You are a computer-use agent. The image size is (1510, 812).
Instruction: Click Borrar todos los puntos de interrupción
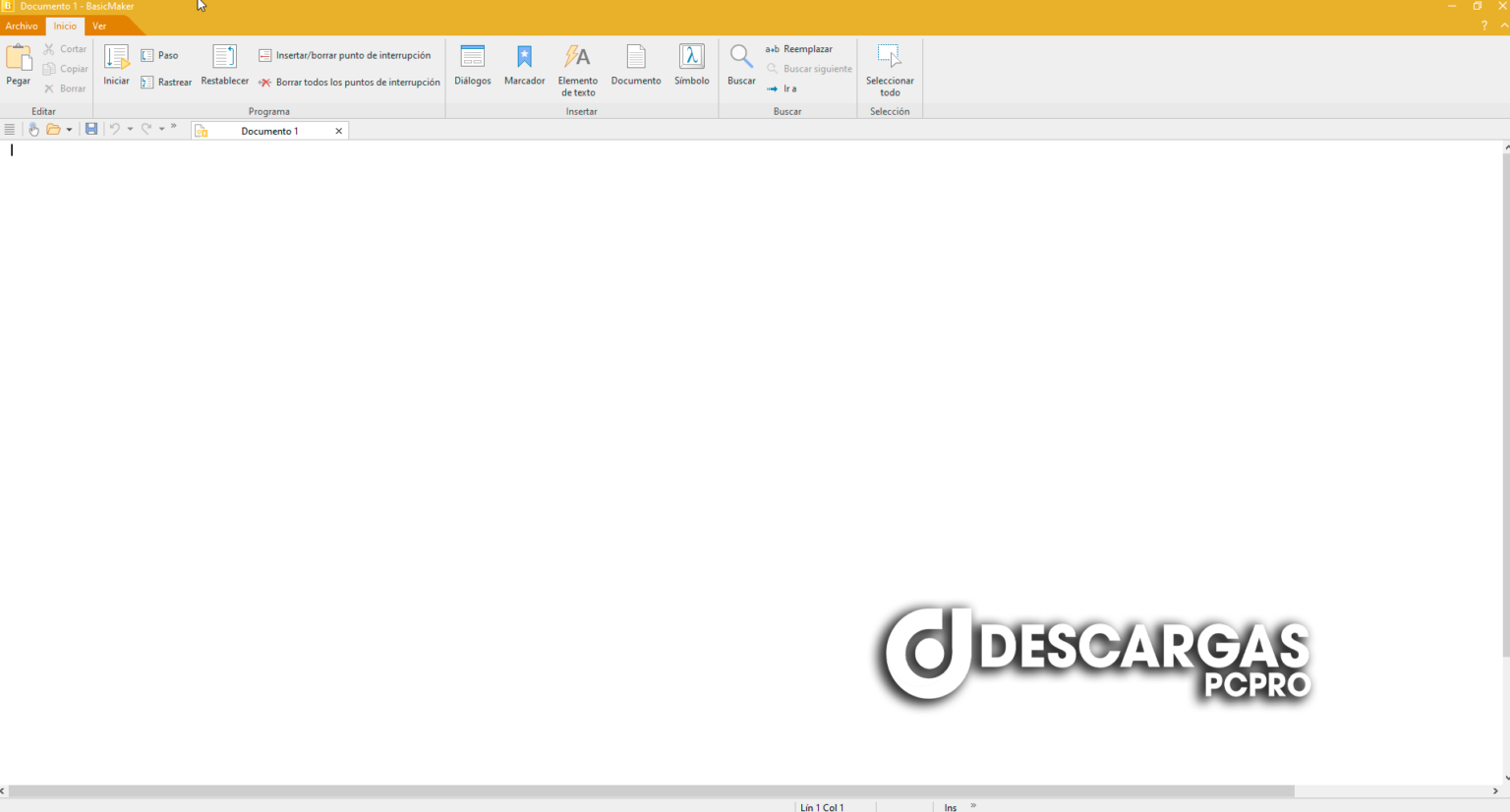pos(349,83)
